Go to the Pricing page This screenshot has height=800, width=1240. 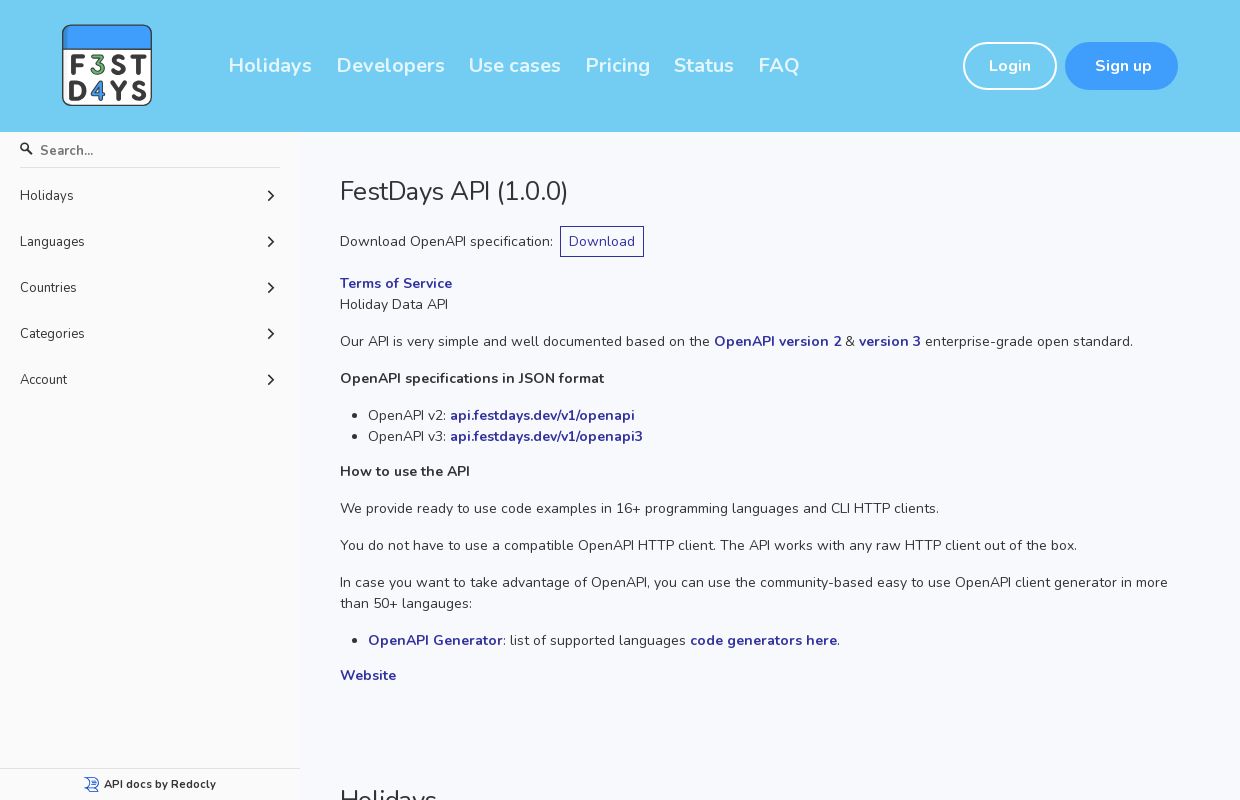pos(617,65)
